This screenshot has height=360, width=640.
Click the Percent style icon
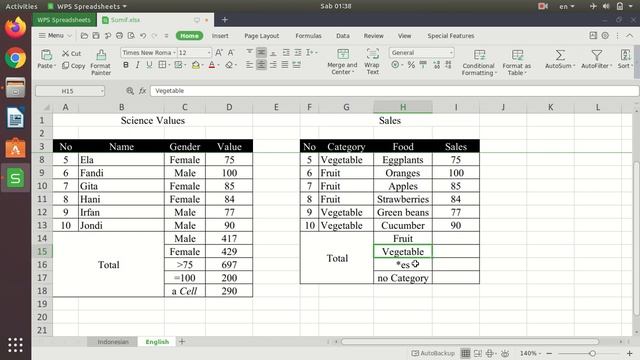tap(411, 65)
